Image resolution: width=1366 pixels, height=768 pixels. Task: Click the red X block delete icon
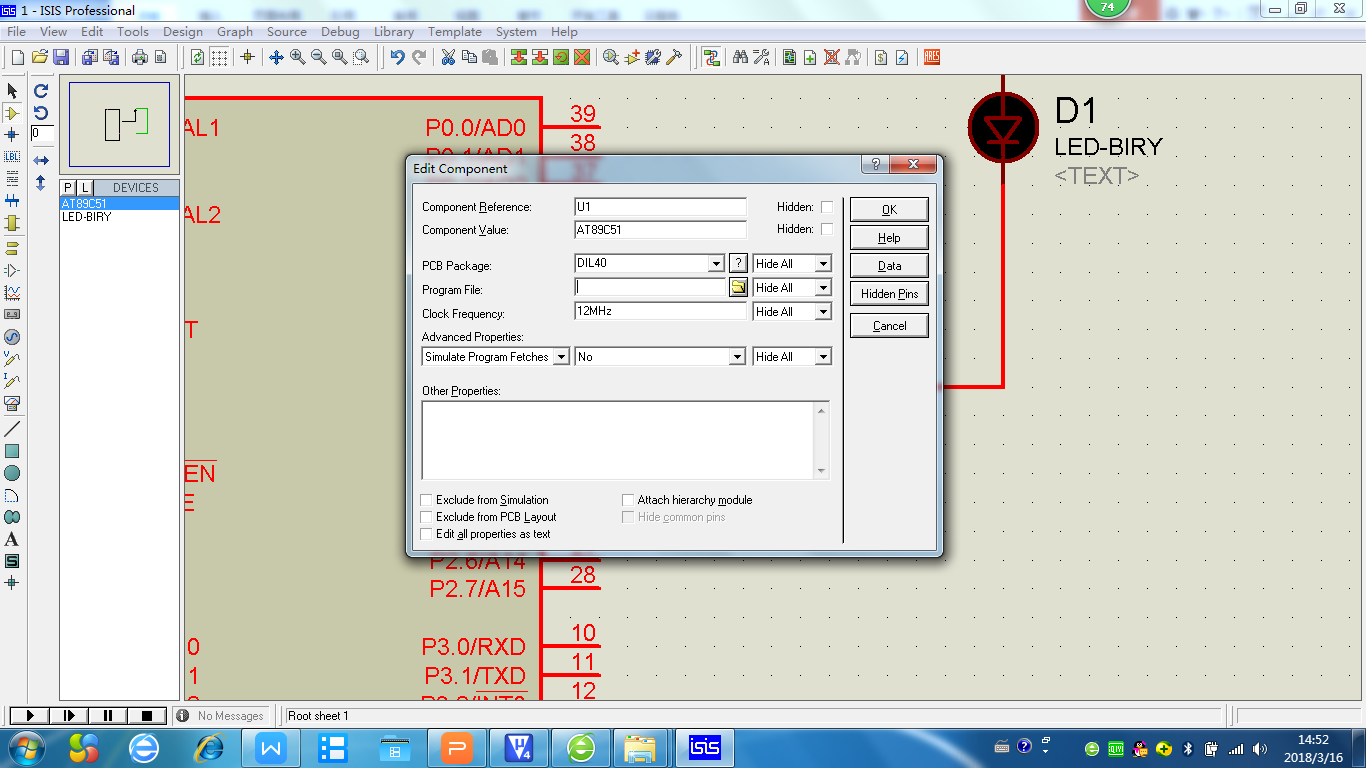click(x=582, y=57)
